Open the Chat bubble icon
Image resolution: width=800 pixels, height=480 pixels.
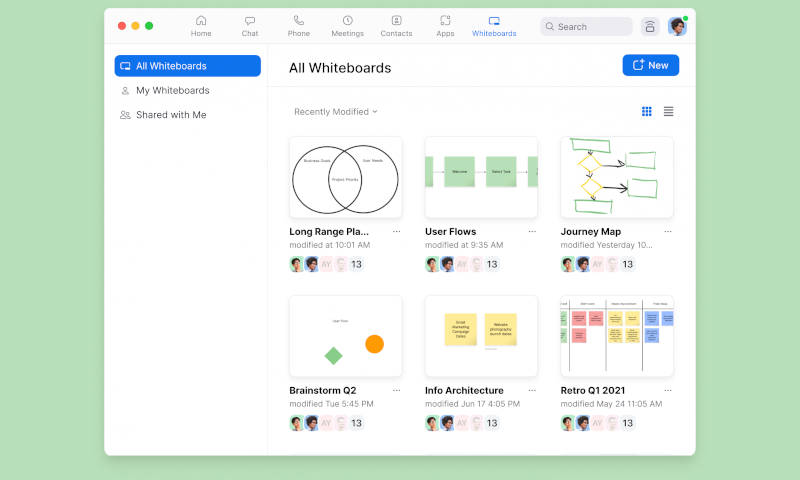click(249, 21)
